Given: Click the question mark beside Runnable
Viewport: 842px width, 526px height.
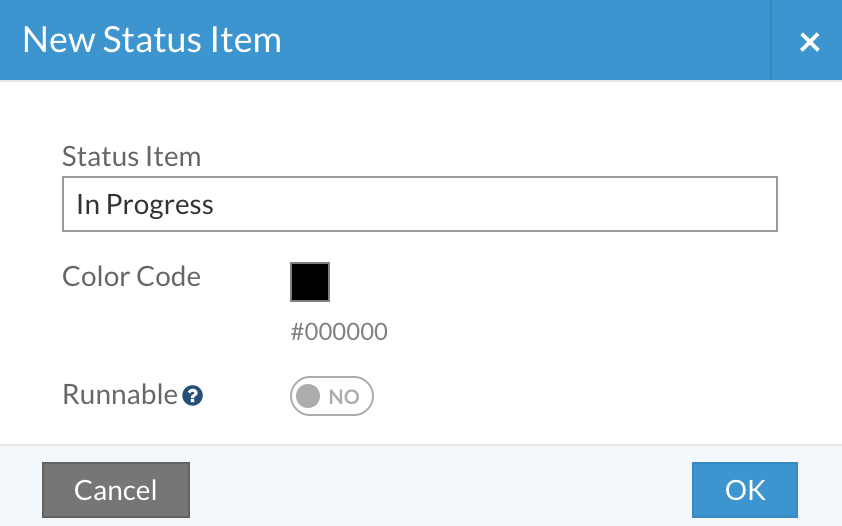Looking at the screenshot, I should pos(192,396).
